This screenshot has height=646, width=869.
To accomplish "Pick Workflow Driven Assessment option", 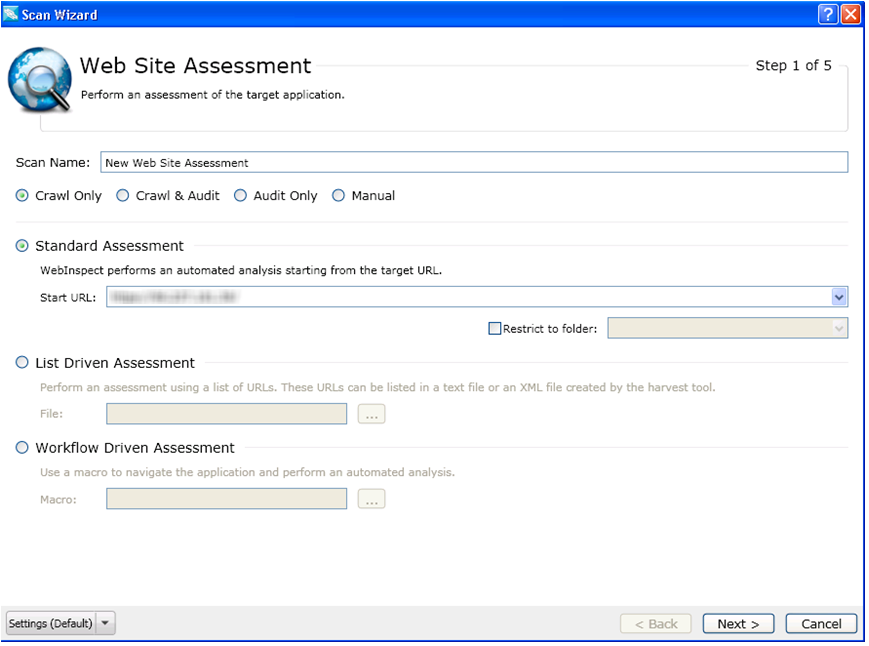I will click(x=22, y=448).
